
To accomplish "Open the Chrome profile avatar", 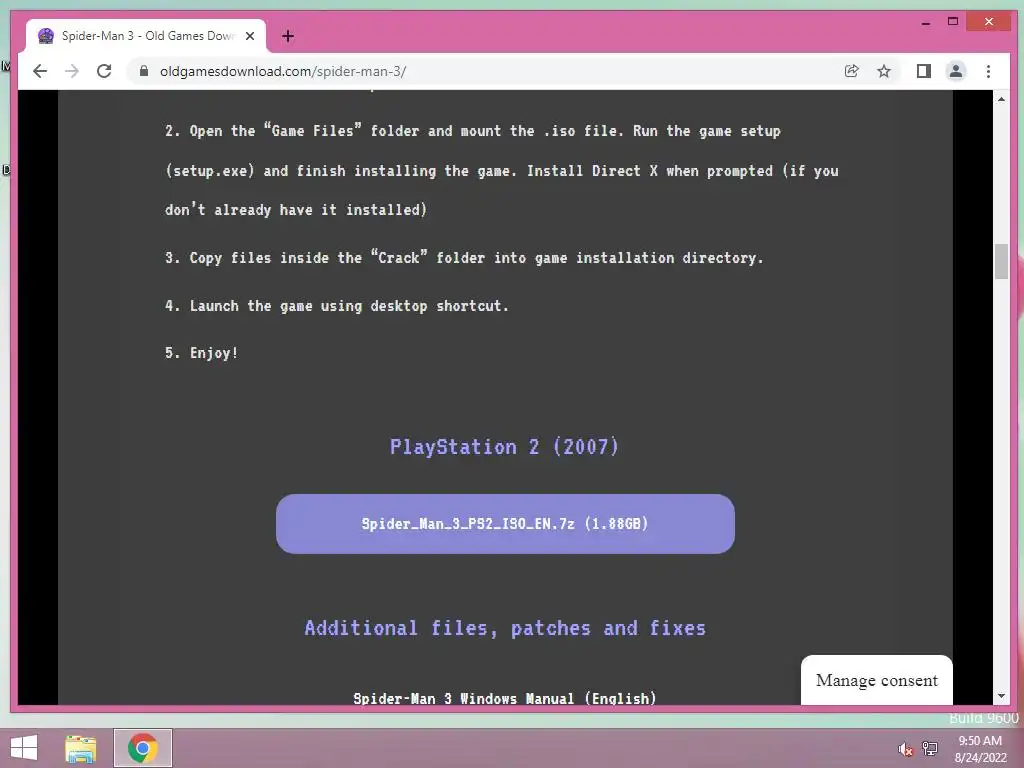I will click(x=956, y=71).
